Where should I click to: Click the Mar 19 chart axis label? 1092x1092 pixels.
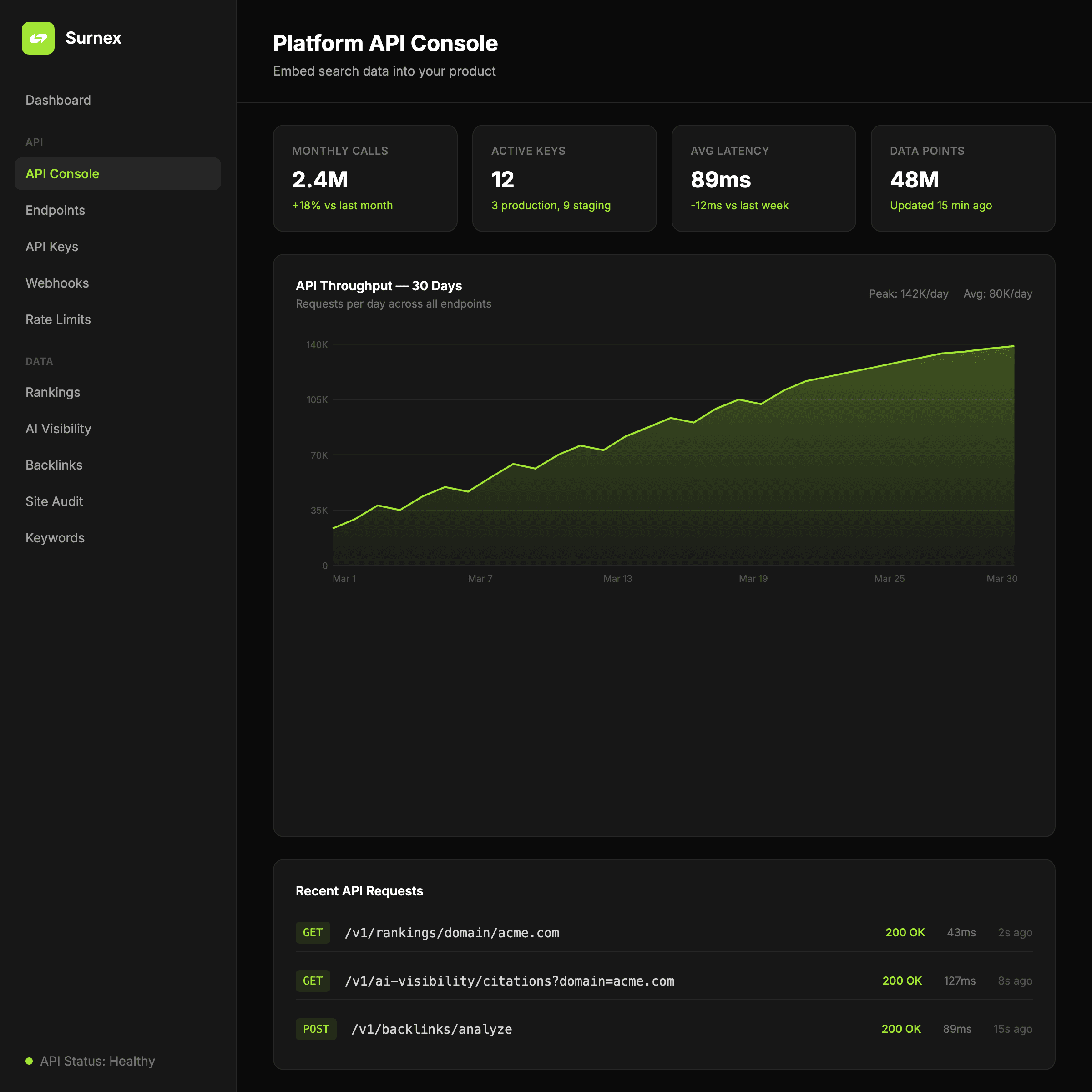[x=753, y=578]
